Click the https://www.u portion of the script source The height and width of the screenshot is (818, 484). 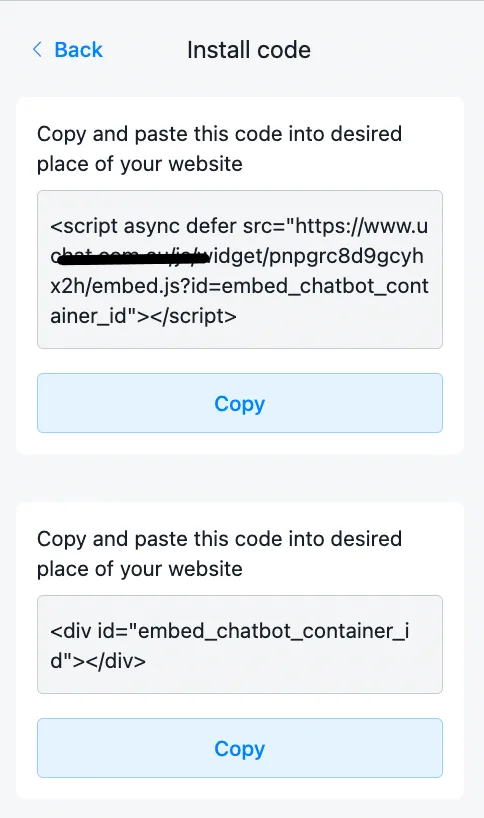pyautogui.click(x=361, y=226)
